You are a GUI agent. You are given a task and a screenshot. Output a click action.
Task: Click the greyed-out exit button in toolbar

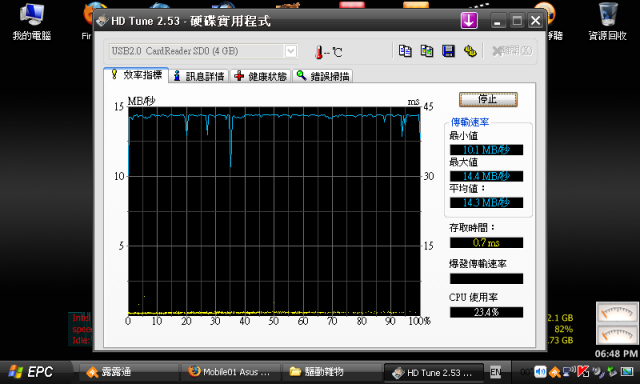tap(512, 51)
